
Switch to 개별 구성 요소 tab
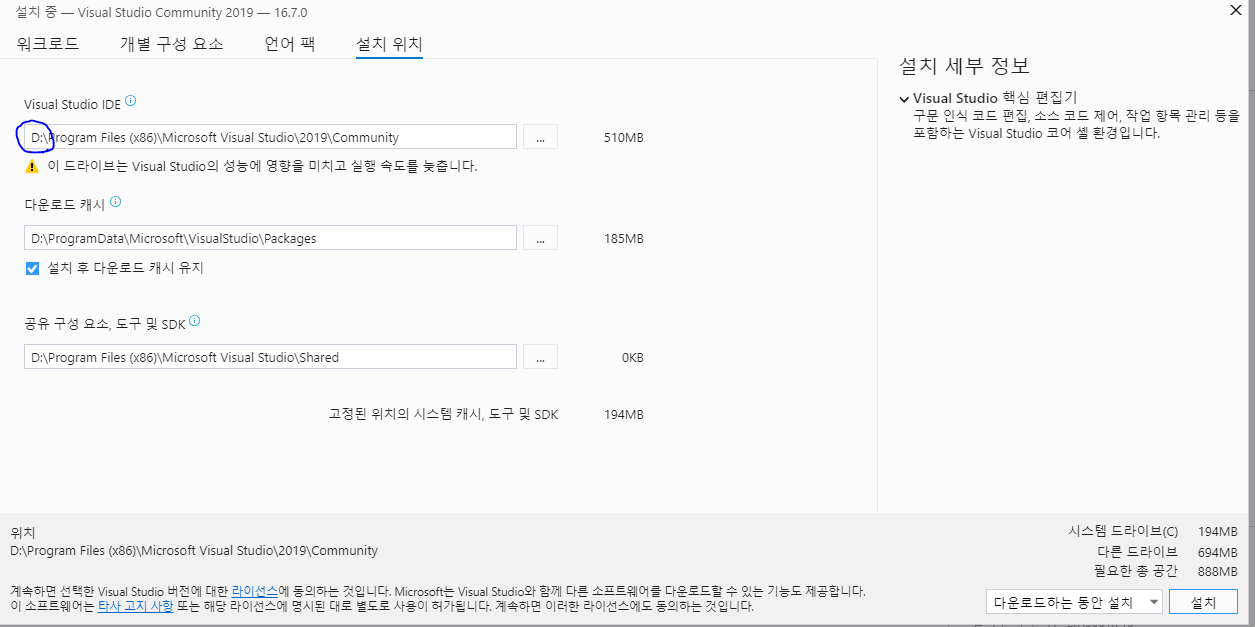coord(171,44)
